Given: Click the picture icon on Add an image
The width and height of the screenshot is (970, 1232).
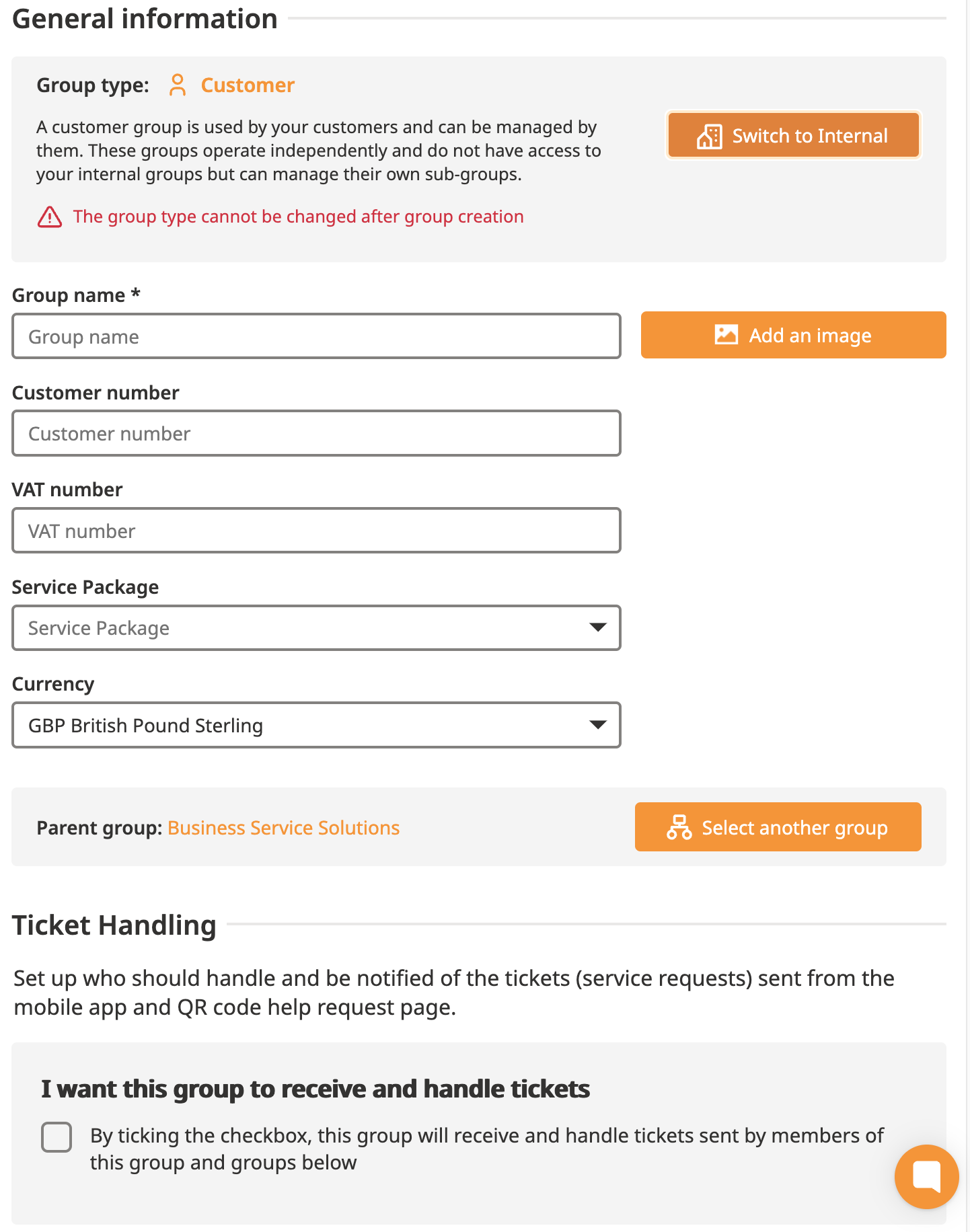Looking at the screenshot, I should tap(726, 335).
